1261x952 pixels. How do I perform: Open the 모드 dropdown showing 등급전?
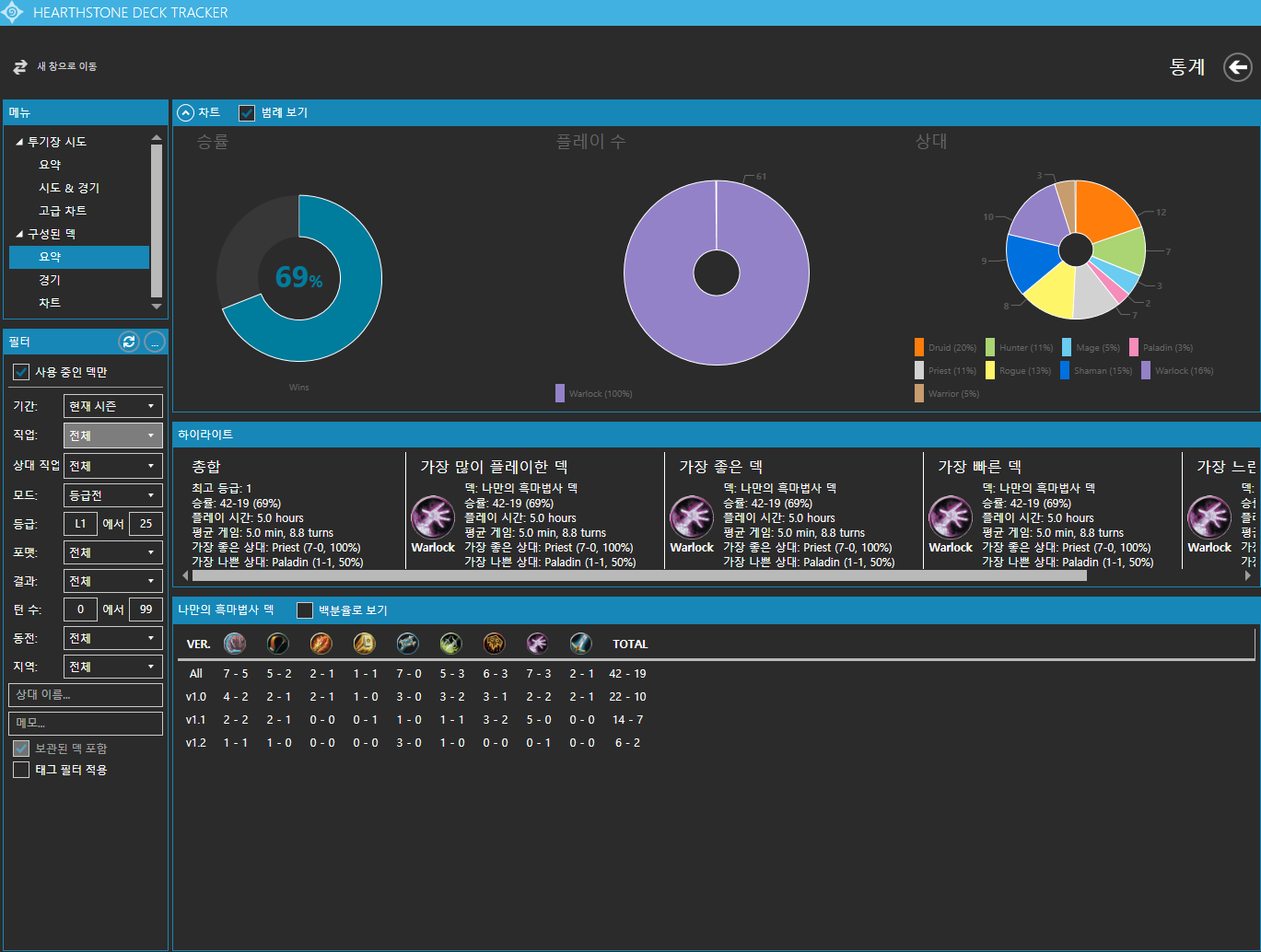tap(113, 495)
